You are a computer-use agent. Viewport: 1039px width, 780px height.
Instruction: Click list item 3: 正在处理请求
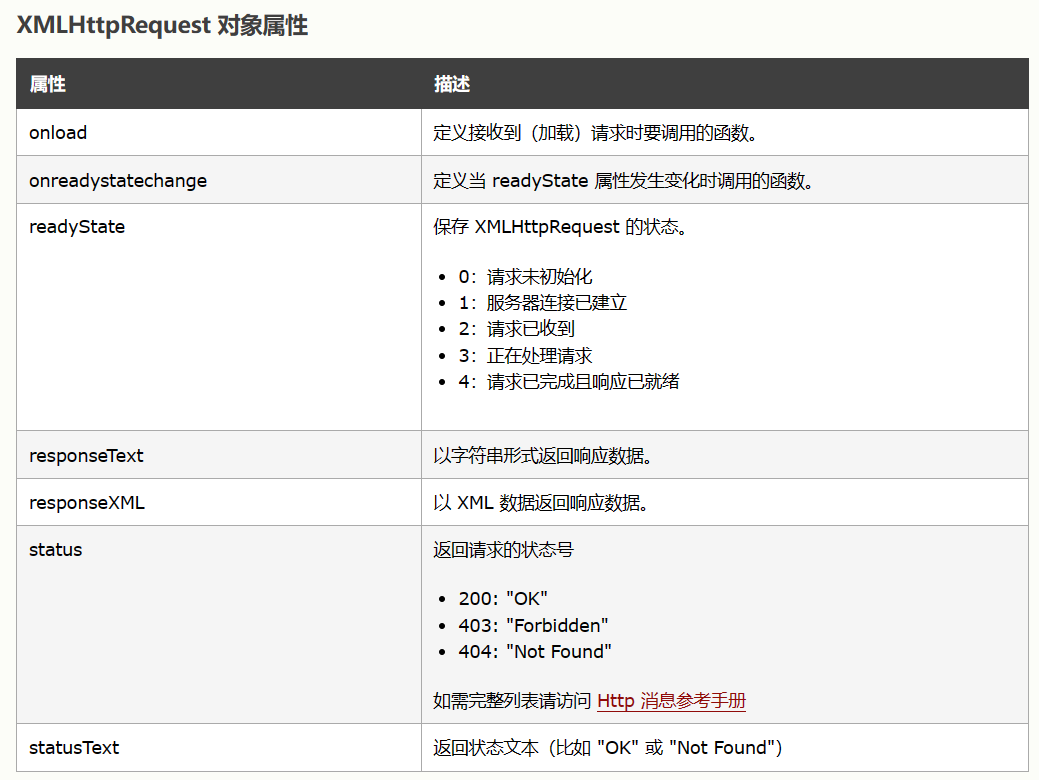[x=525, y=356]
